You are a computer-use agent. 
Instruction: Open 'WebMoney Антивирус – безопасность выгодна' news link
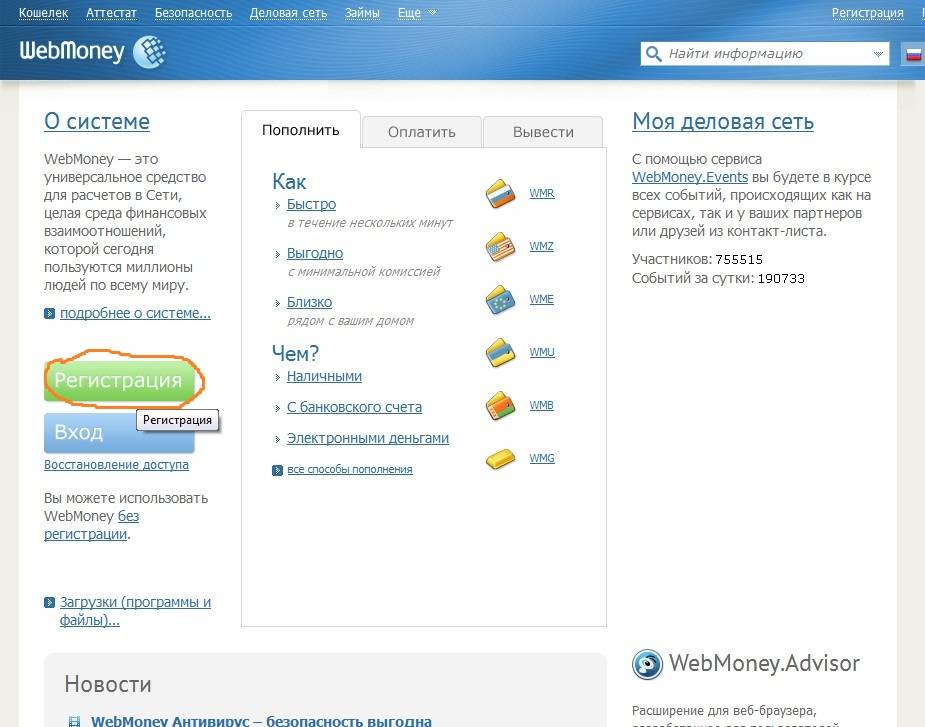click(x=261, y=721)
